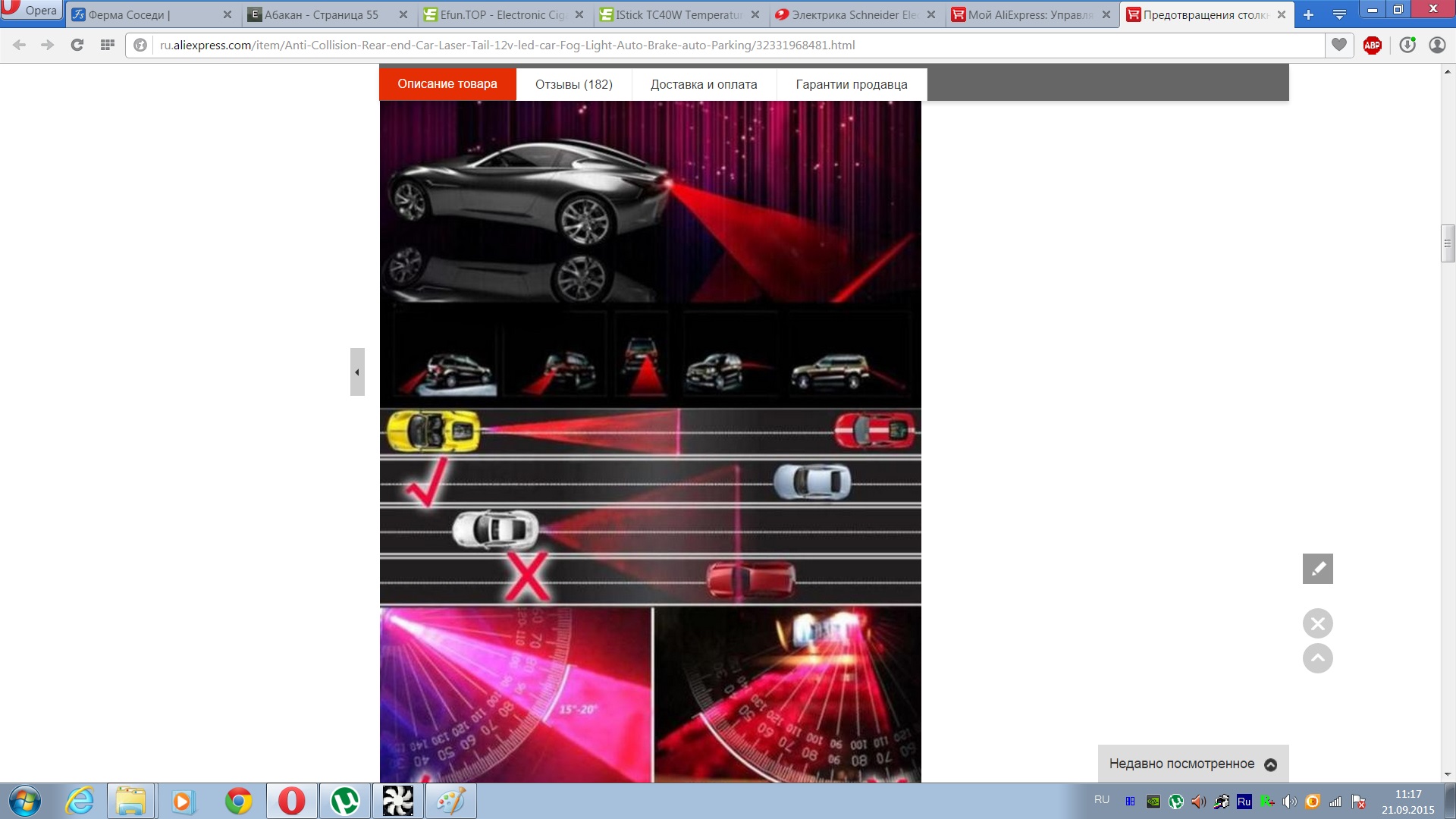1456x819 pixels.
Task: Open the Гарантии продавца tab
Action: [x=852, y=84]
